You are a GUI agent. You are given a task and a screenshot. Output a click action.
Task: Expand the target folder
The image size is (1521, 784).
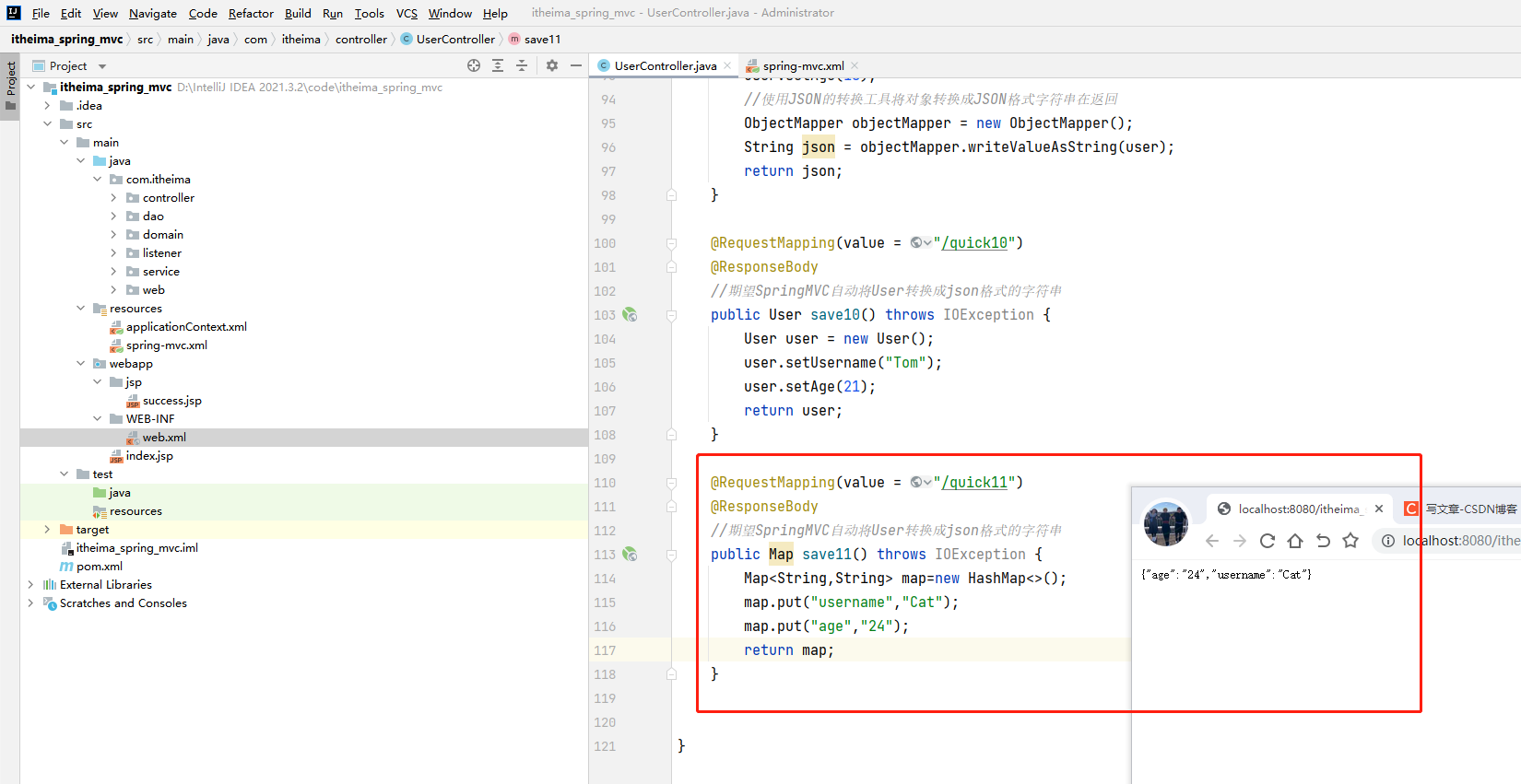tap(47, 530)
